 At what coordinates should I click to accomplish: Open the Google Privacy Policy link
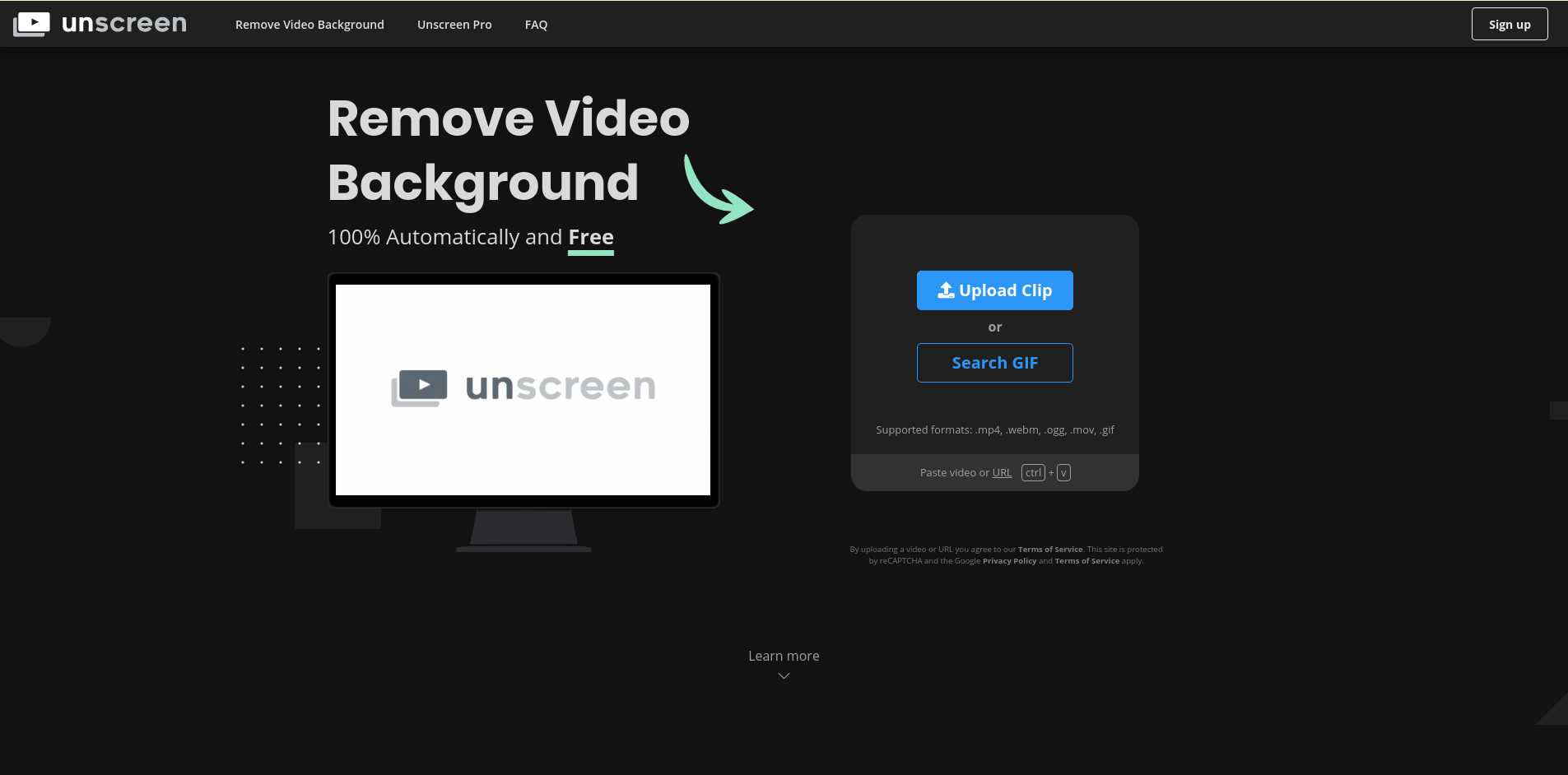pos(1009,561)
